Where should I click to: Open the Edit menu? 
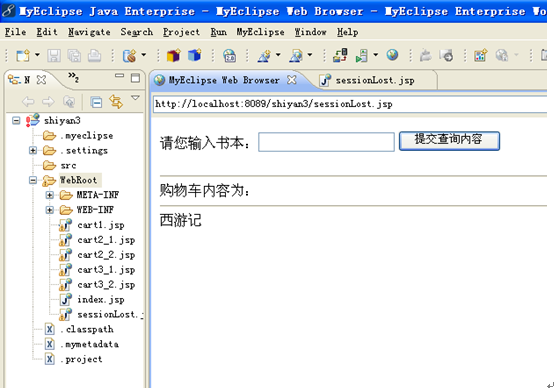47,32
